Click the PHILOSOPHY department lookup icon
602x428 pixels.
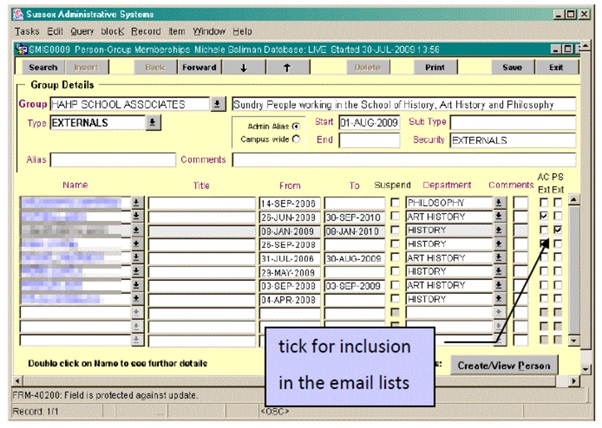(498, 203)
